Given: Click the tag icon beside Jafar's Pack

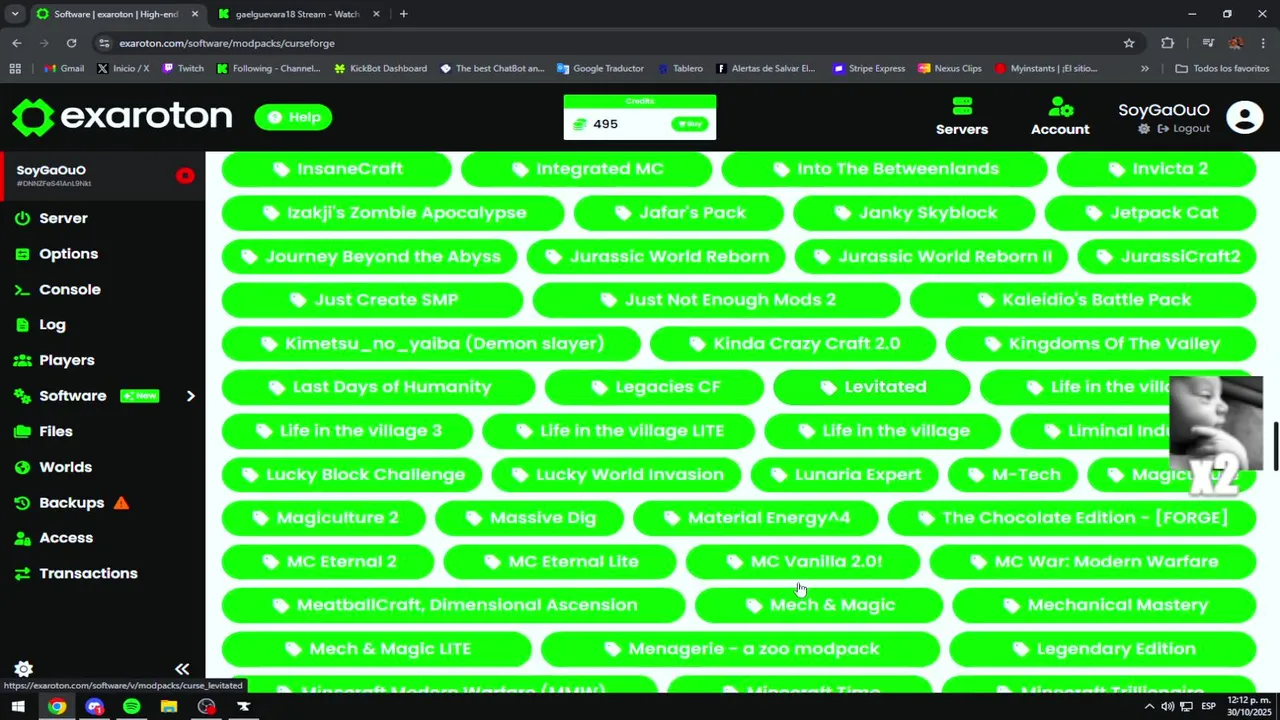Looking at the screenshot, I should pos(624,213).
